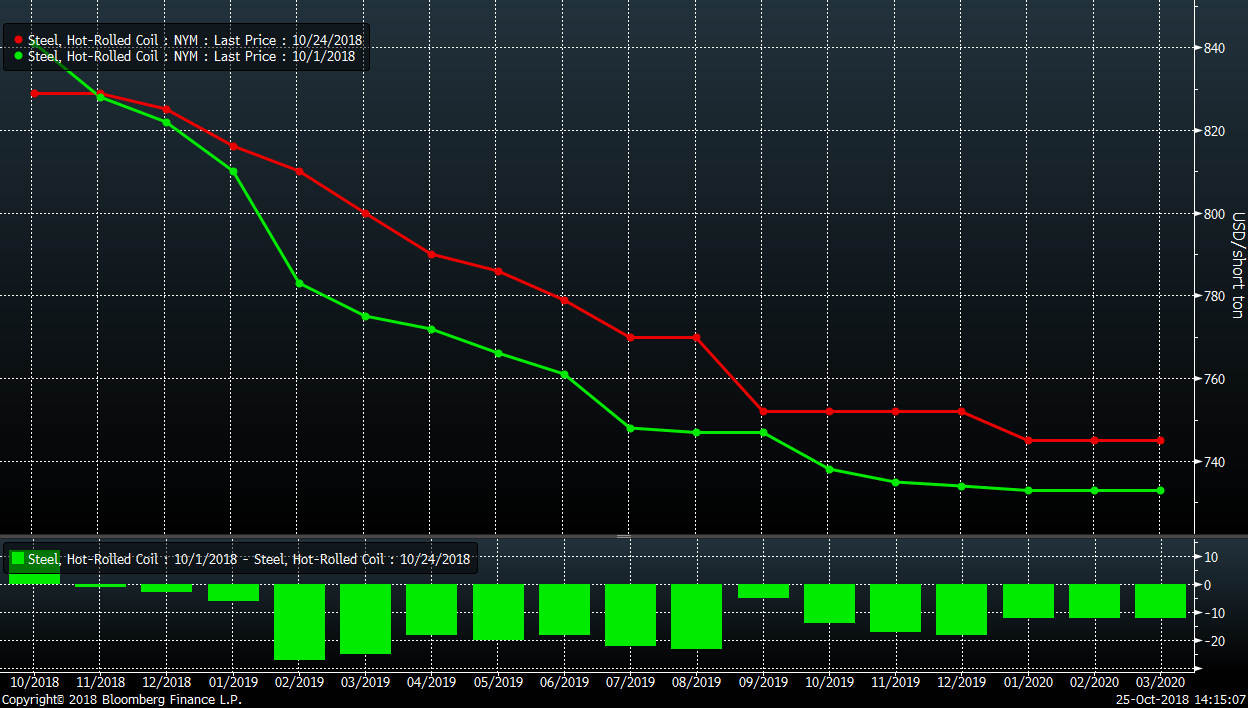Click the divider handle between chart panels
Screen dimensions: 1248x708
pos(623,537)
